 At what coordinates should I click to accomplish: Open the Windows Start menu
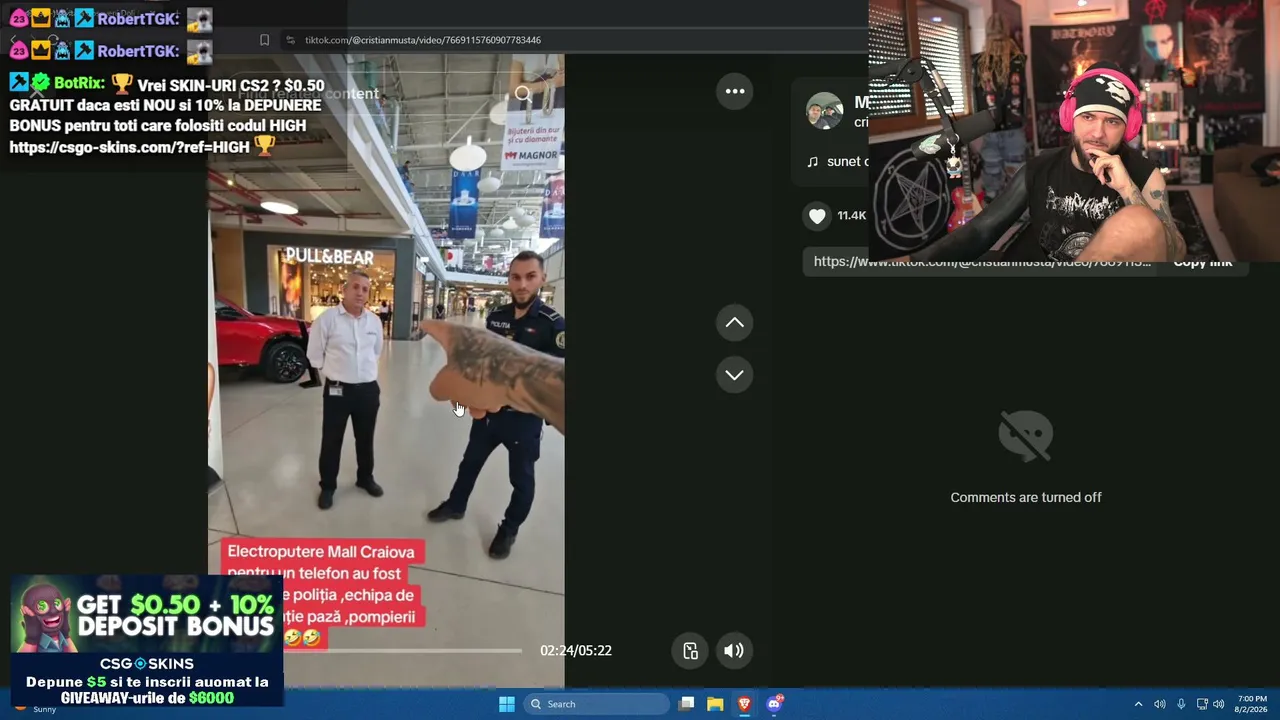tap(507, 704)
